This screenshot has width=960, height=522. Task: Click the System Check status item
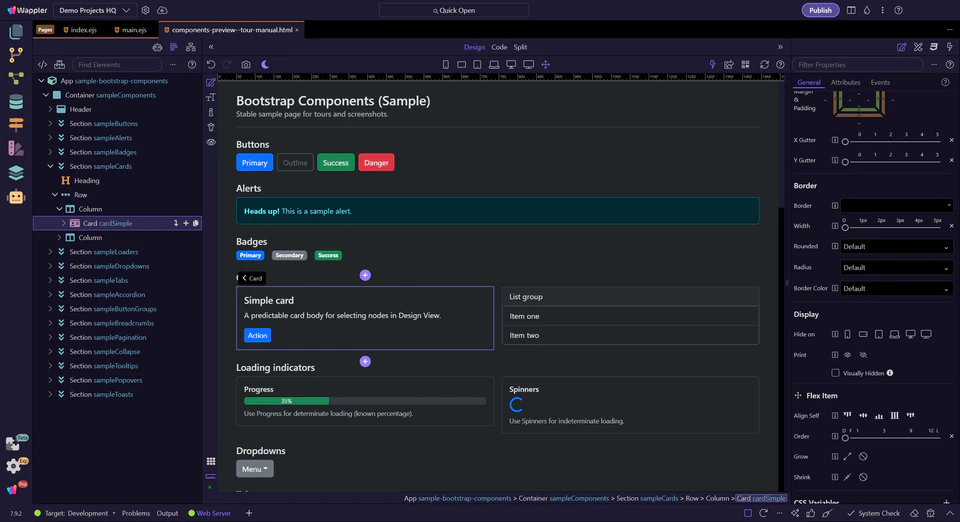[x=873, y=513]
